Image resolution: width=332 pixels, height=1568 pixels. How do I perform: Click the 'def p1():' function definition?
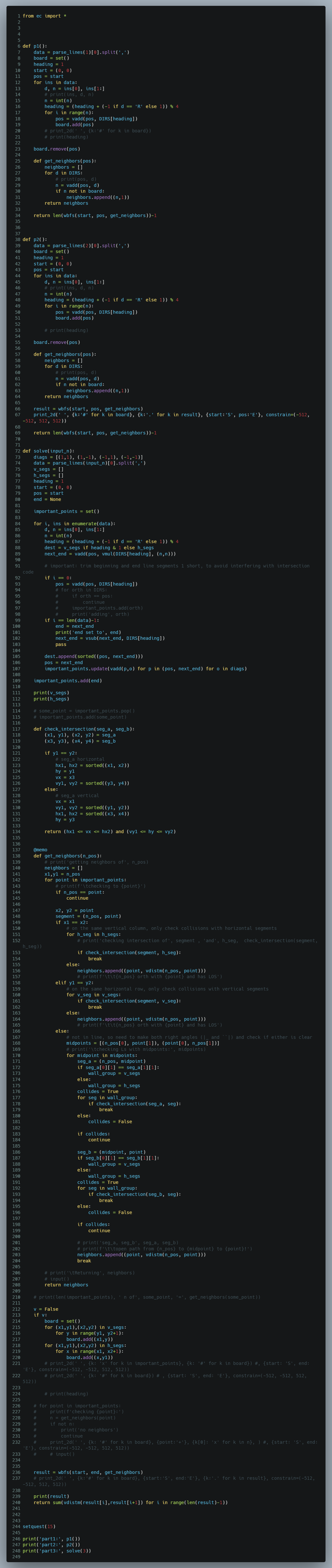pyautogui.click(x=35, y=46)
